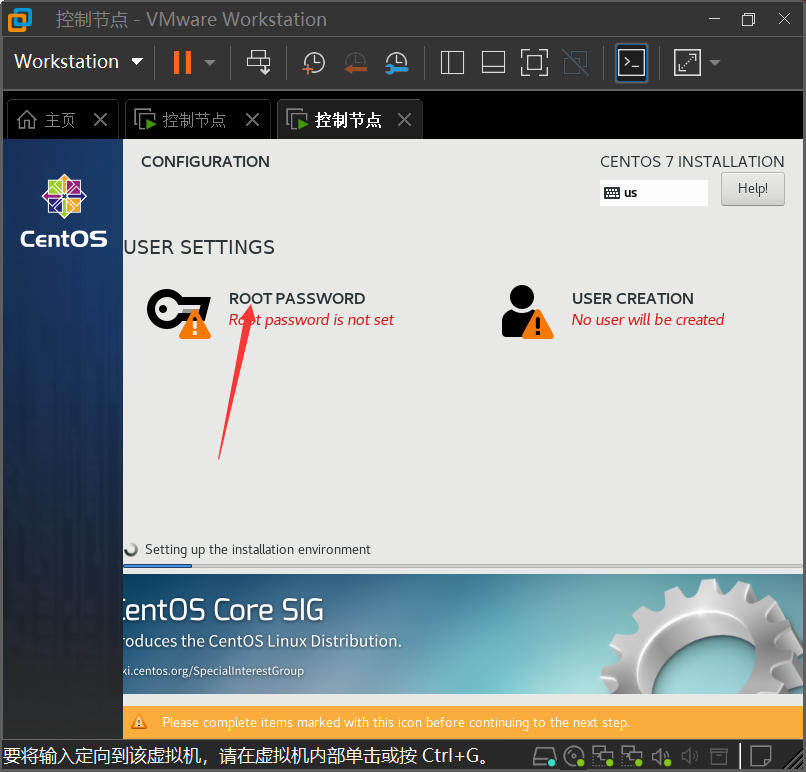
Task: Expand the stretch display dropdown arrow
Action: pos(715,63)
